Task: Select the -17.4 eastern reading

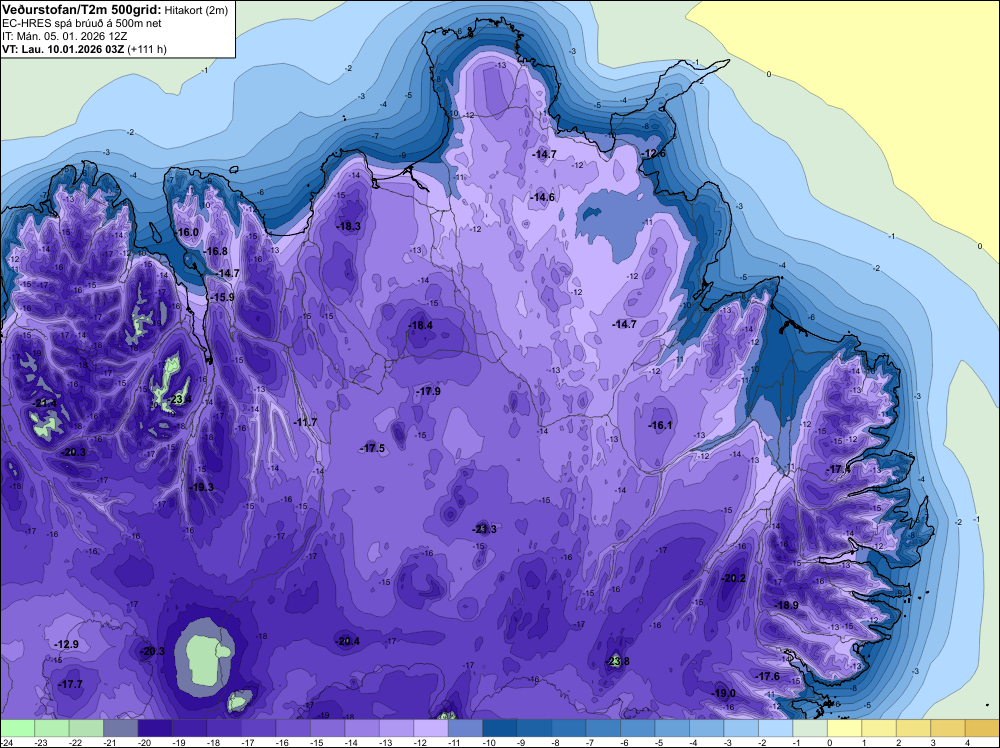Action: tap(839, 469)
